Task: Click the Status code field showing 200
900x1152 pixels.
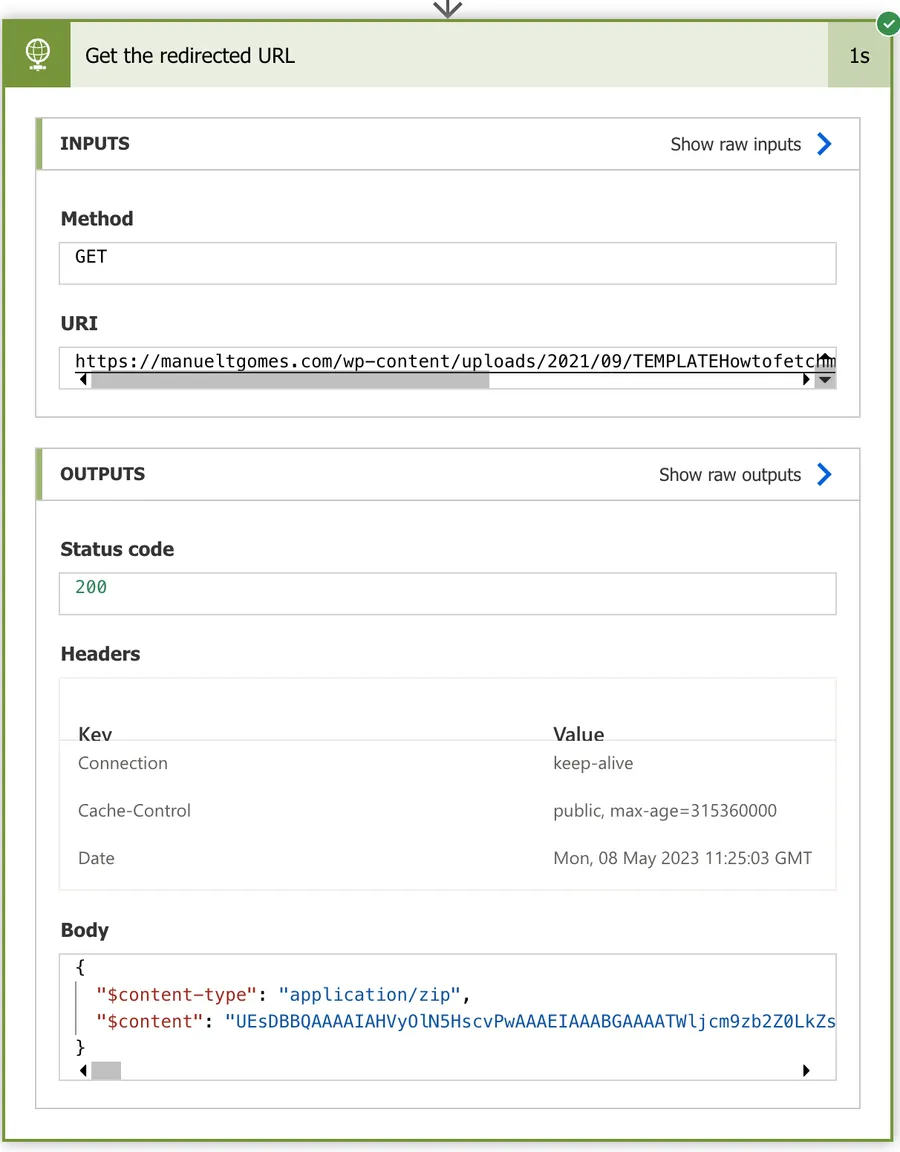Action: click(447, 593)
